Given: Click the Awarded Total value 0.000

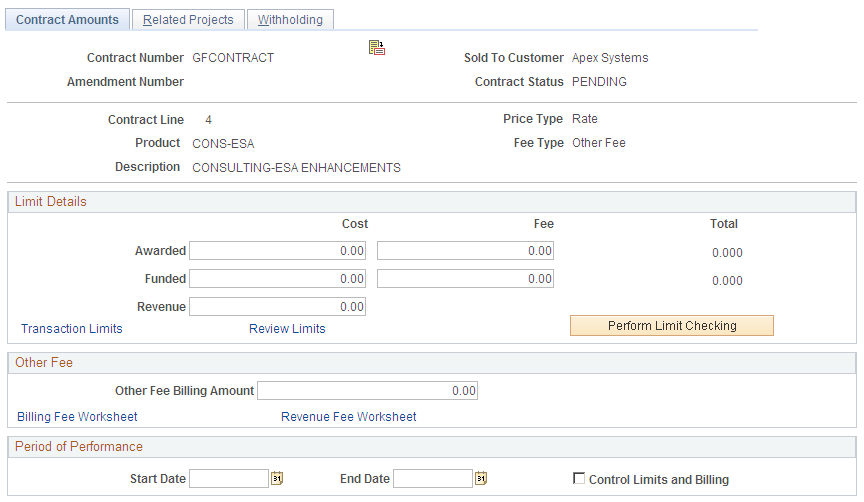Looking at the screenshot, I should (727, 253).
